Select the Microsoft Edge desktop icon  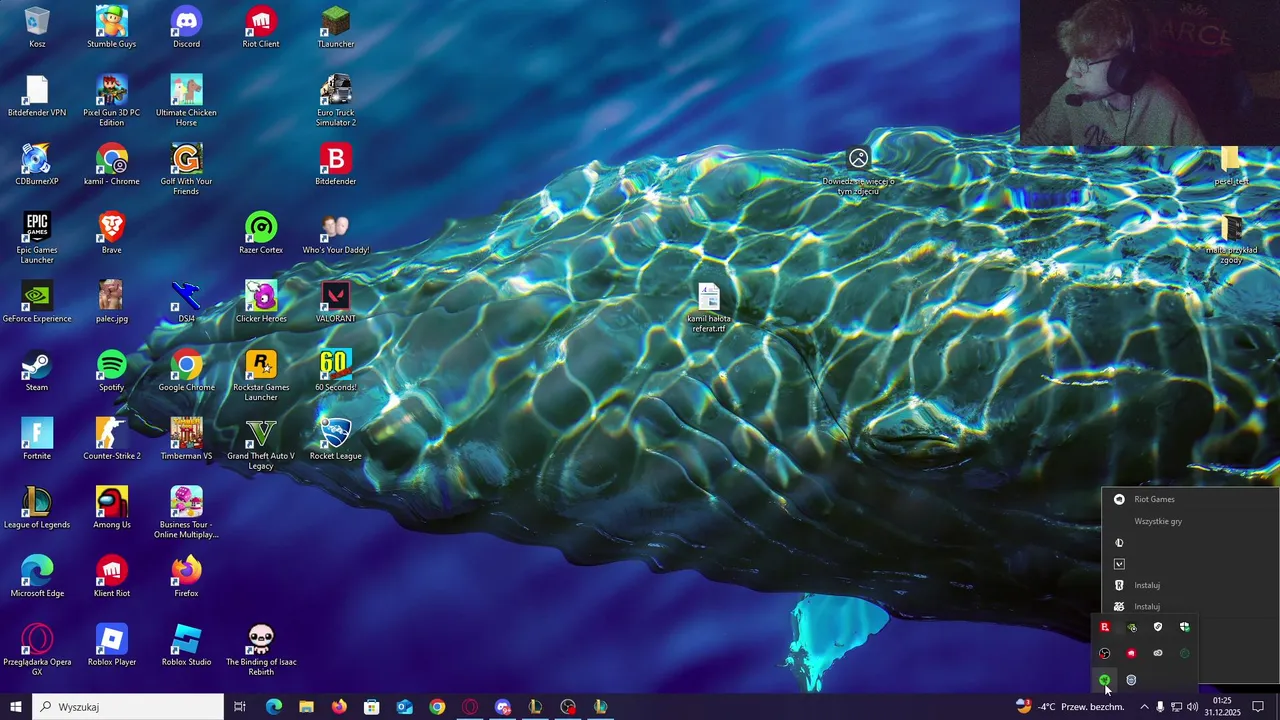pyautogui.click(x=37, y=577)
